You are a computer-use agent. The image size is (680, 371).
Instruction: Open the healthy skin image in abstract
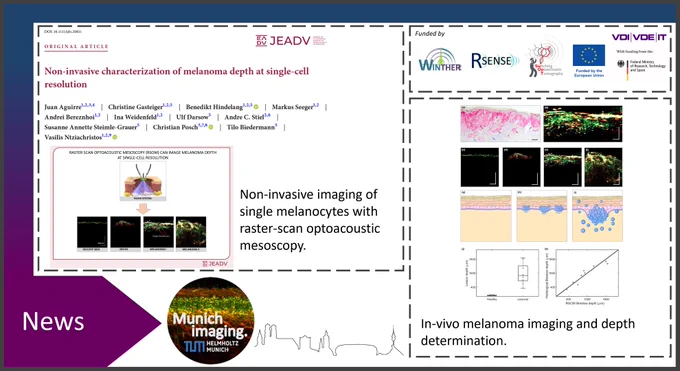[92, 232]
